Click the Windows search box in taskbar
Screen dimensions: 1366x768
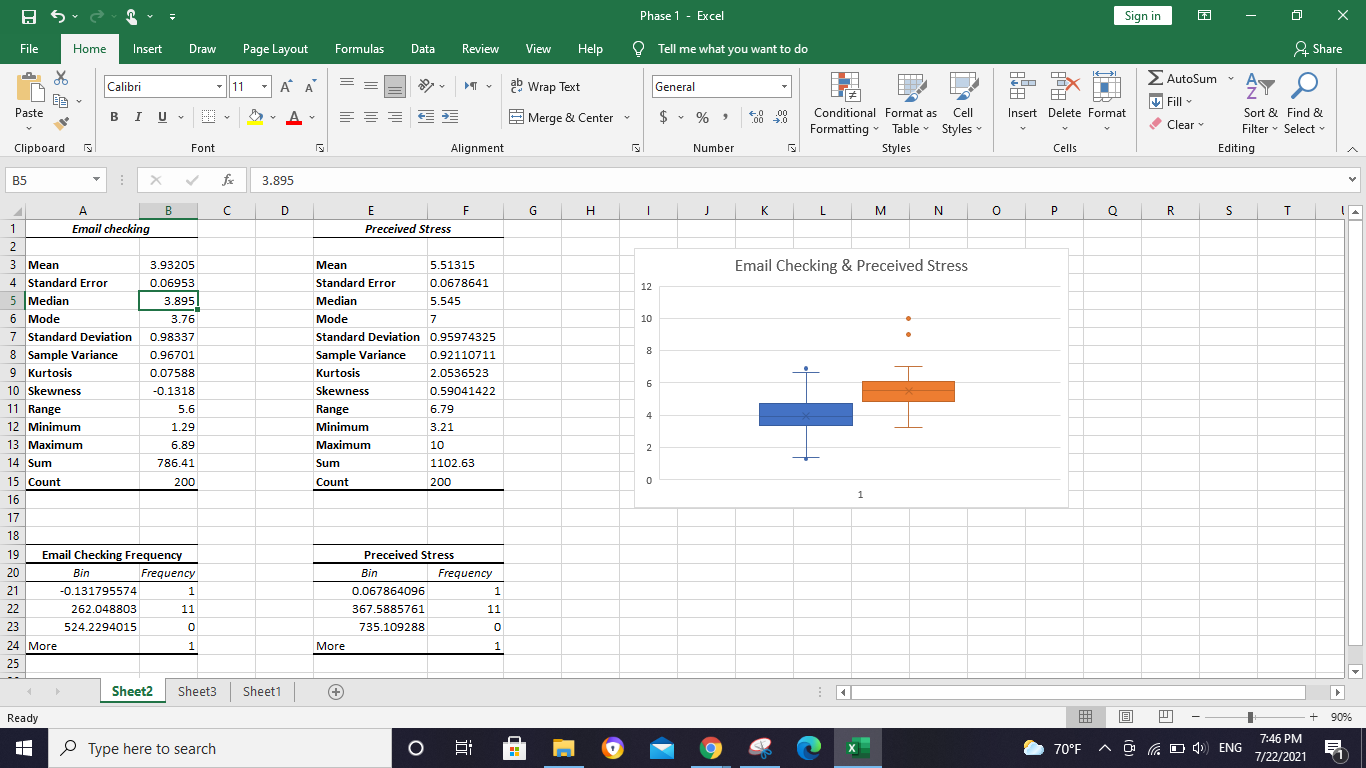coord(219,748)
